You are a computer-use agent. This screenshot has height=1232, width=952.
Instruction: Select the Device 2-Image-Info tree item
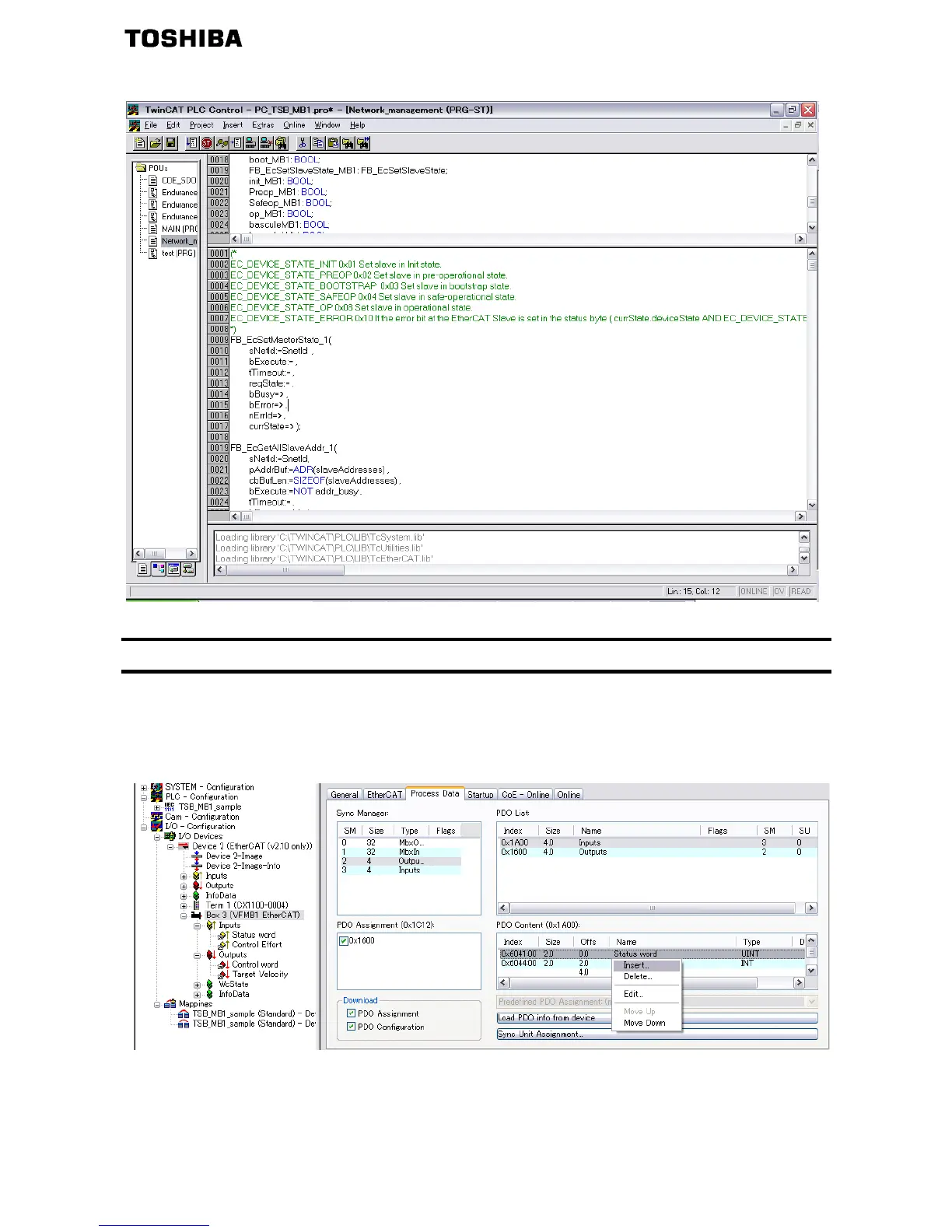[243, 866]
